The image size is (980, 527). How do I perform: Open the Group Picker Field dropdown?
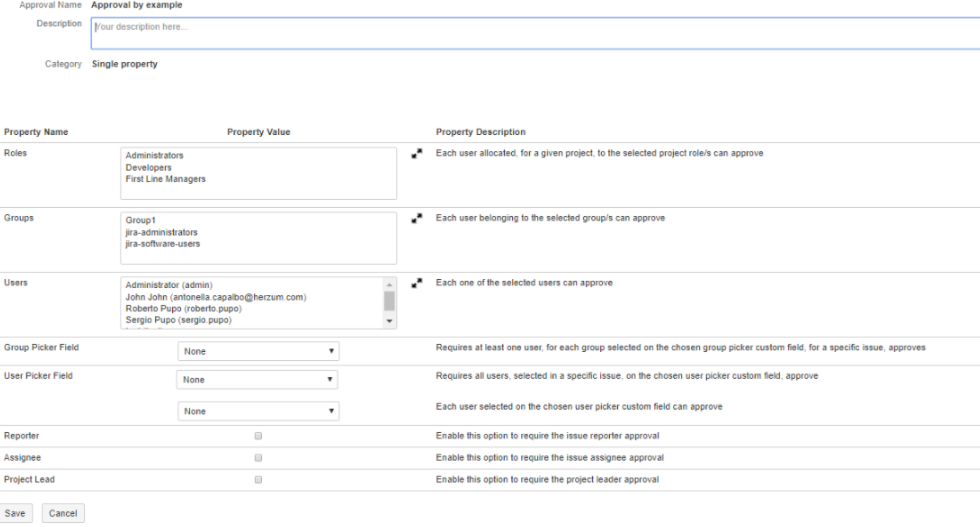[x=258, y=351]
